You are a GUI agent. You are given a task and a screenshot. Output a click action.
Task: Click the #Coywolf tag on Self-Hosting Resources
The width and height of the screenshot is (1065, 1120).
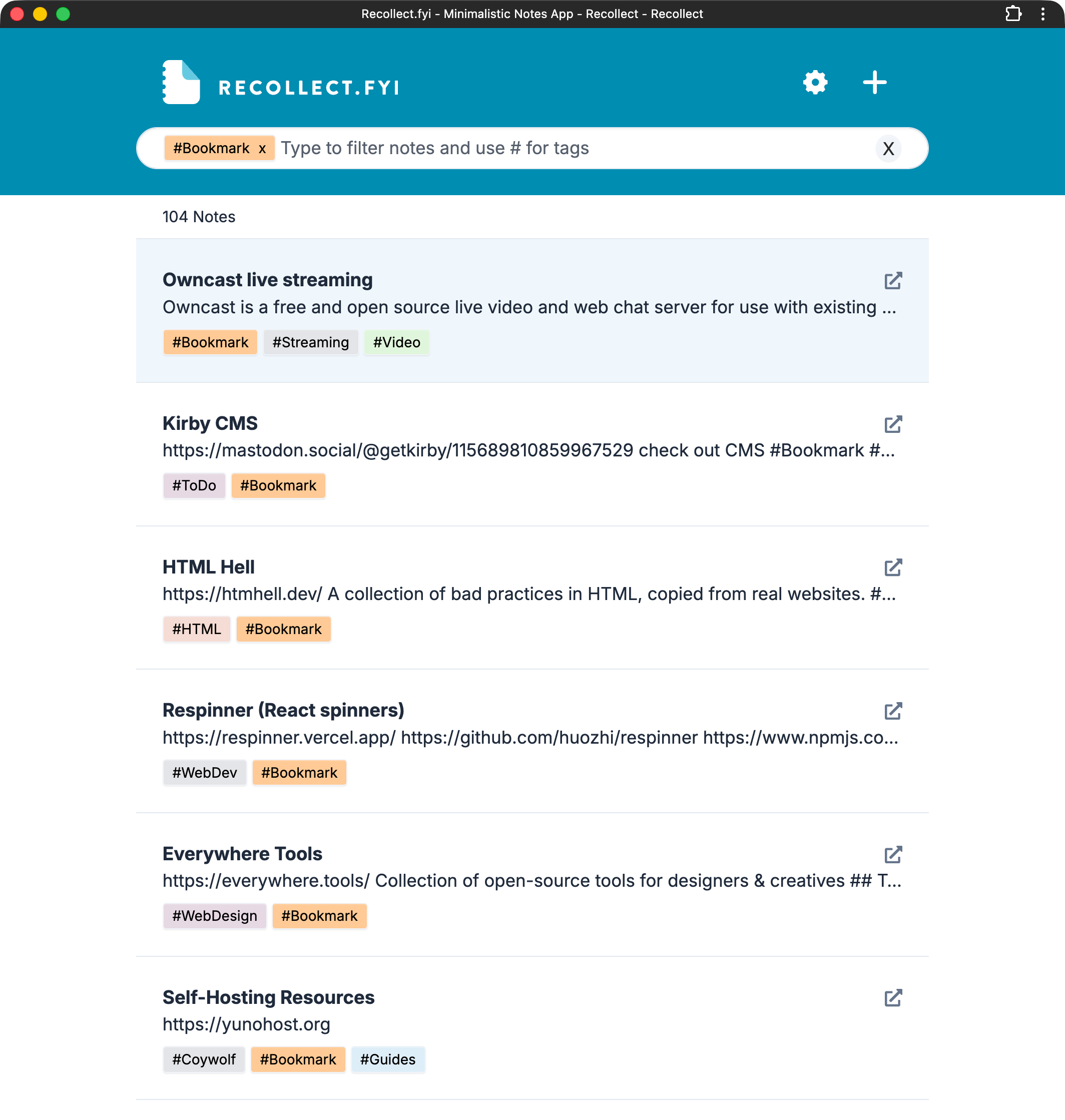[203, 1059]
